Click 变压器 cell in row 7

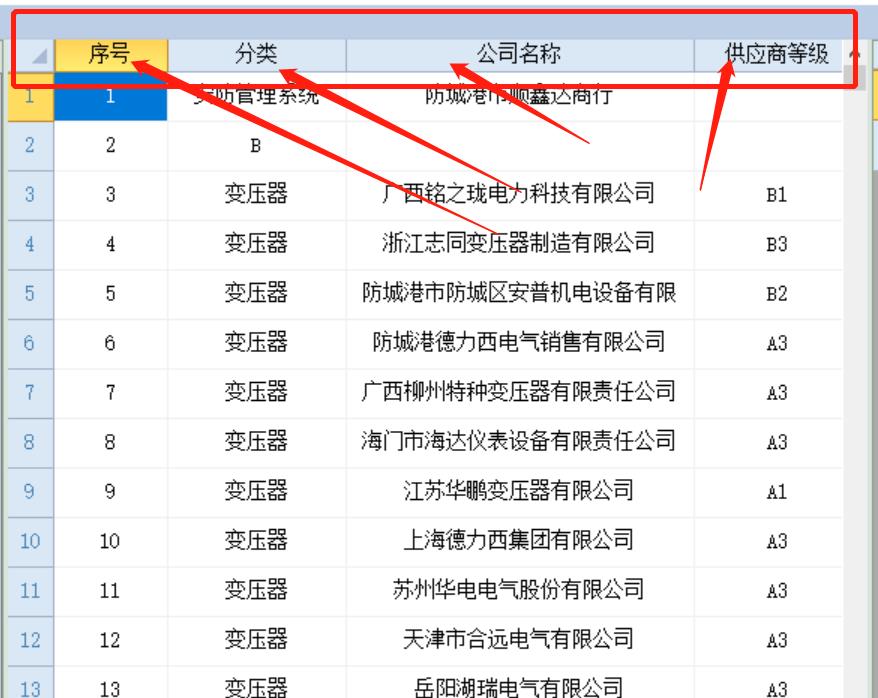tap(256, 392)
